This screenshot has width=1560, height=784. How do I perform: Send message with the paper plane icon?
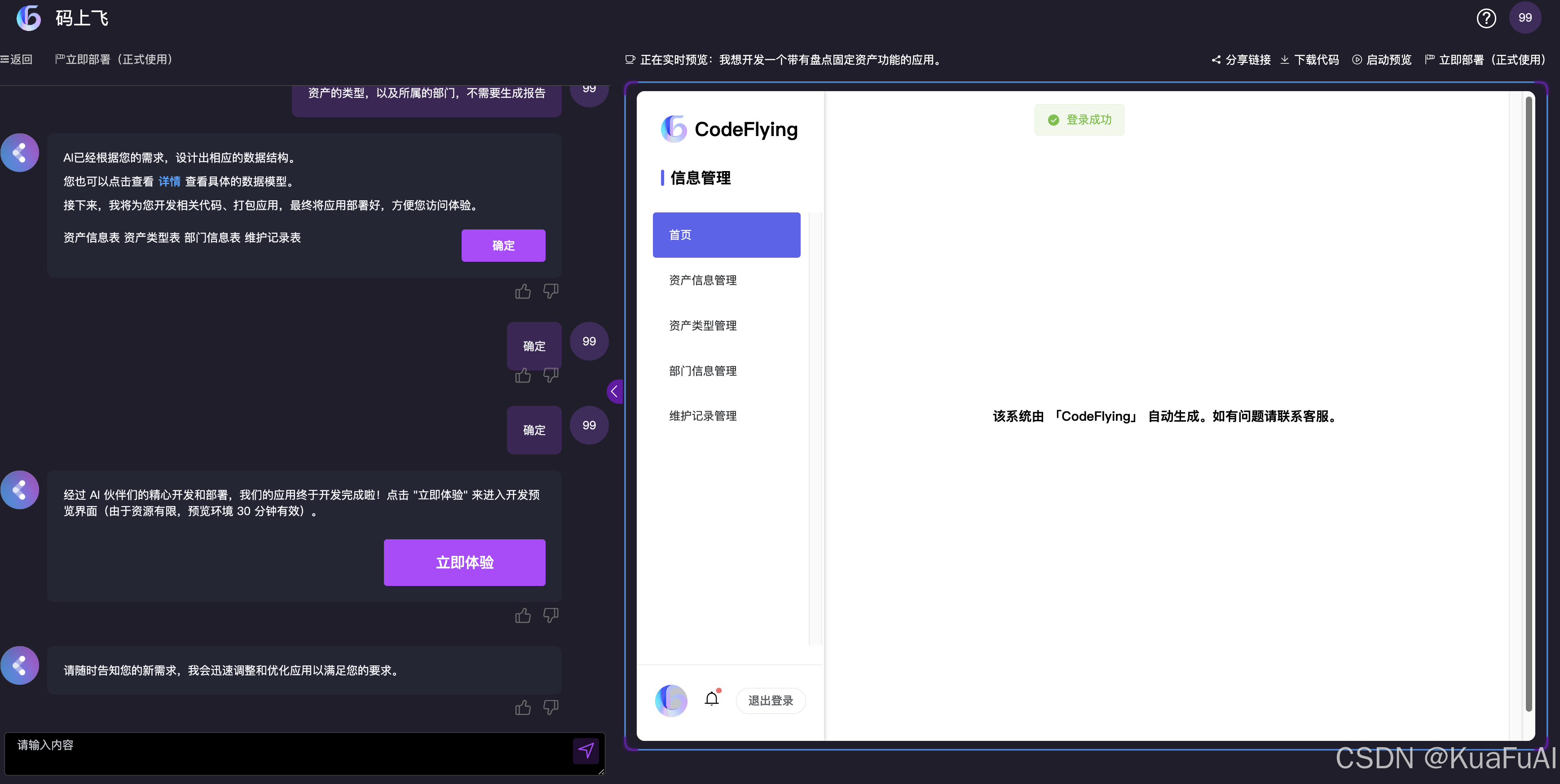(586, 751)
